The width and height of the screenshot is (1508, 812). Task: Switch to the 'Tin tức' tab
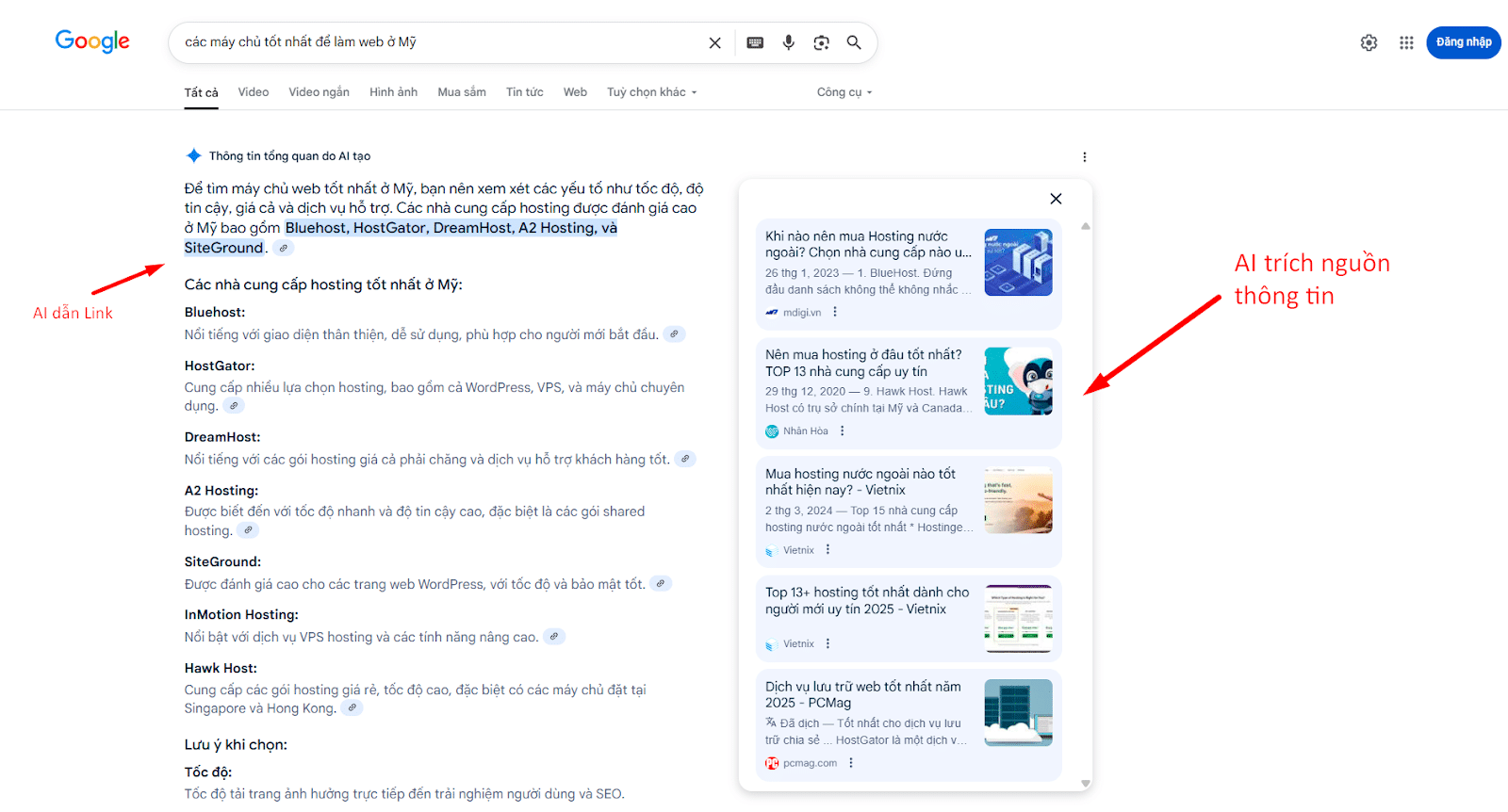pos(524,92)
